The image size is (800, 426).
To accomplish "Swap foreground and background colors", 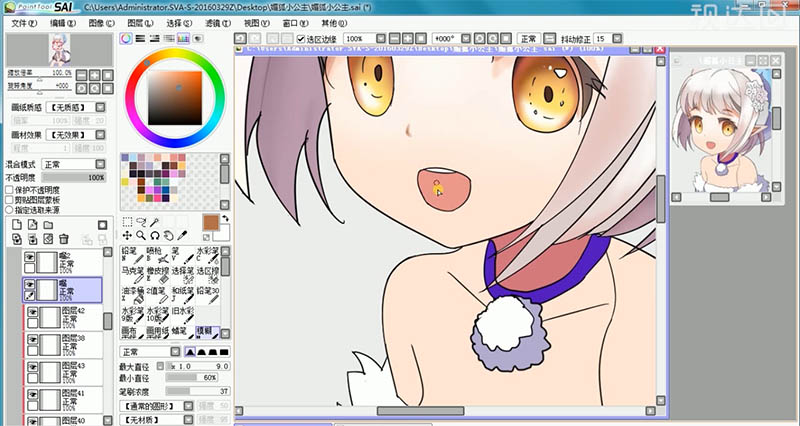I will pos(226,218).
